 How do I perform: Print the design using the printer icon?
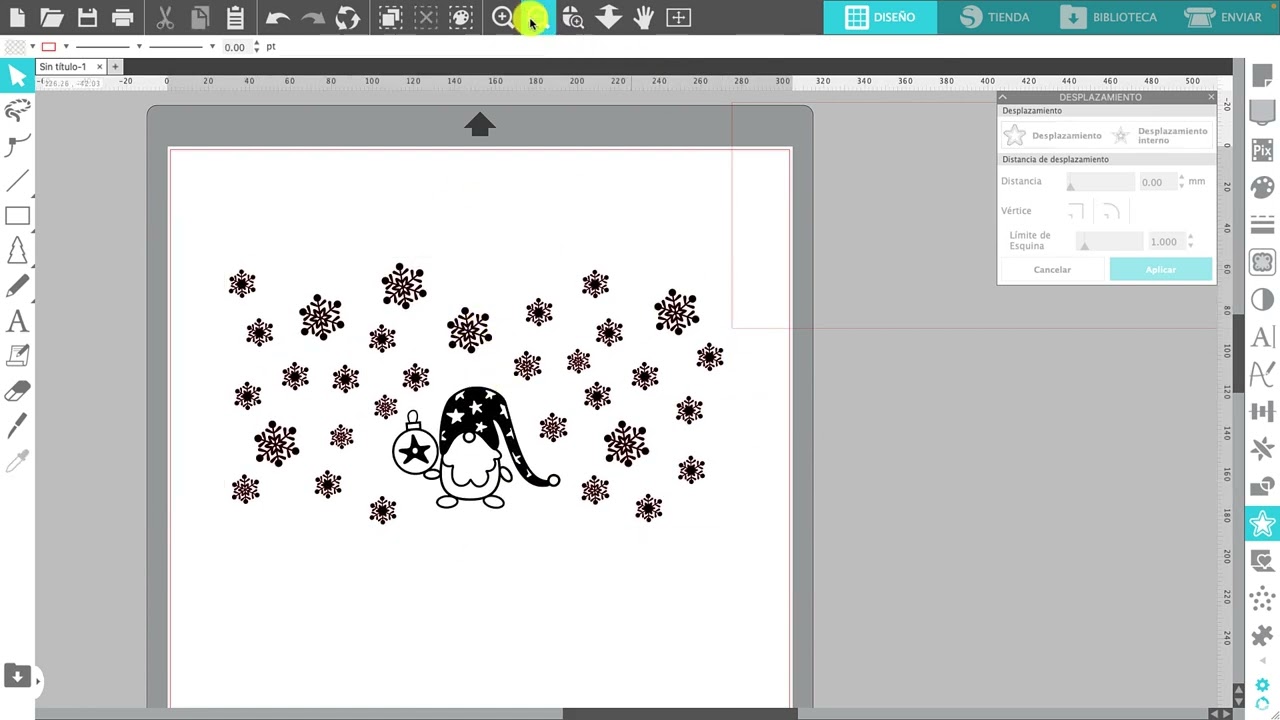tap(122, 17)
